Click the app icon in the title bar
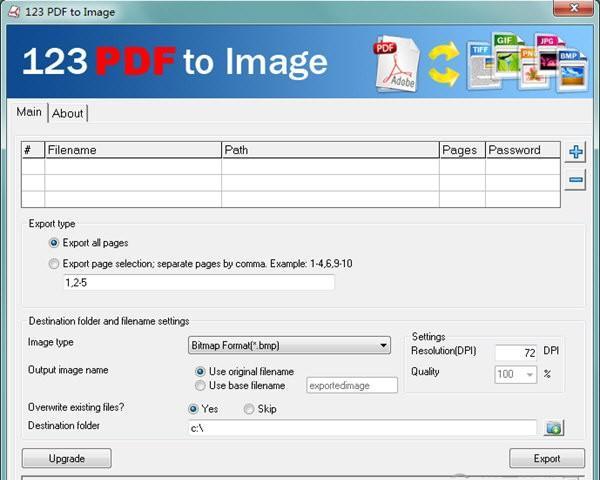The width and height of the screenshot is (600, 480). (x=14, y=12)
